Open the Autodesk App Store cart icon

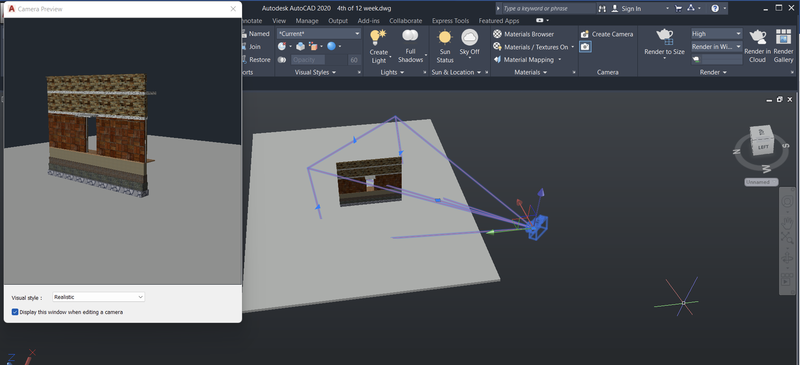678,8
